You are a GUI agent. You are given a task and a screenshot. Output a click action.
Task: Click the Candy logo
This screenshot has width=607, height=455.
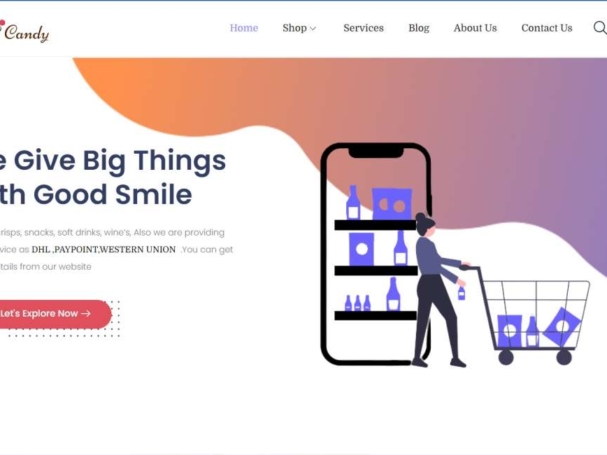click(24, 32)
